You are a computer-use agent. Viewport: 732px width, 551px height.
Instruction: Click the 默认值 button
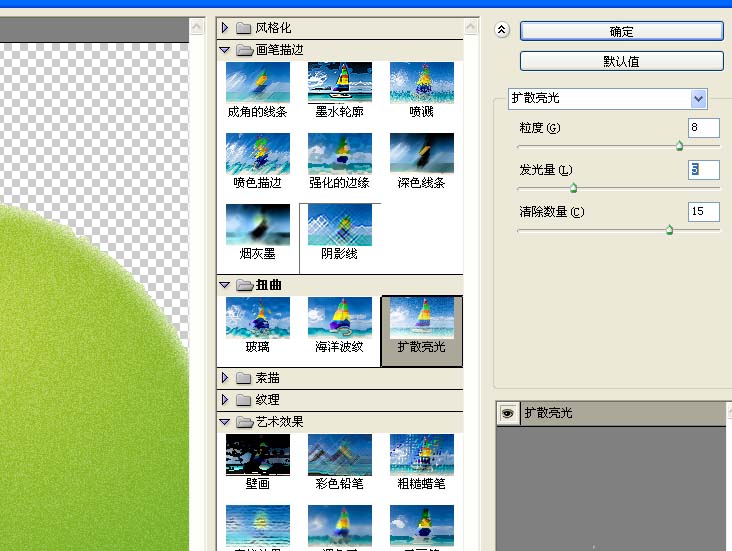(x=621, y=61)
